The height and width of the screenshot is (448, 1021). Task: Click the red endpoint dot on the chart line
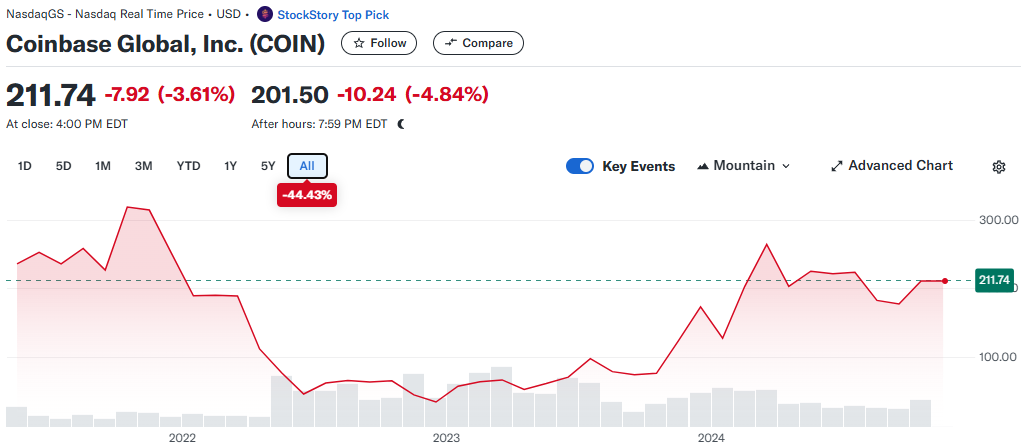[945, 281]
